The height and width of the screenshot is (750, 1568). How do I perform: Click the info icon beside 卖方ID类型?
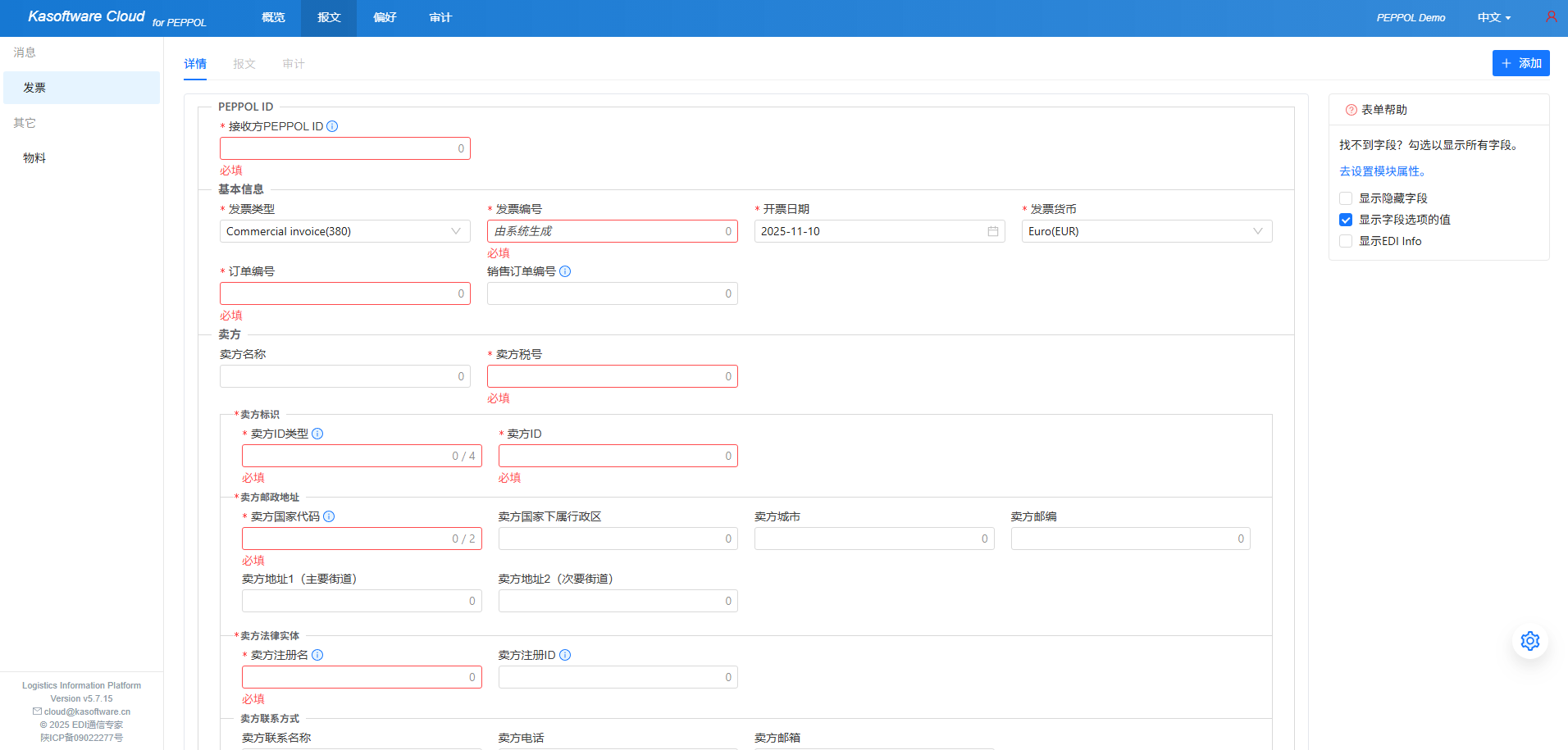[x=317, y=434]
